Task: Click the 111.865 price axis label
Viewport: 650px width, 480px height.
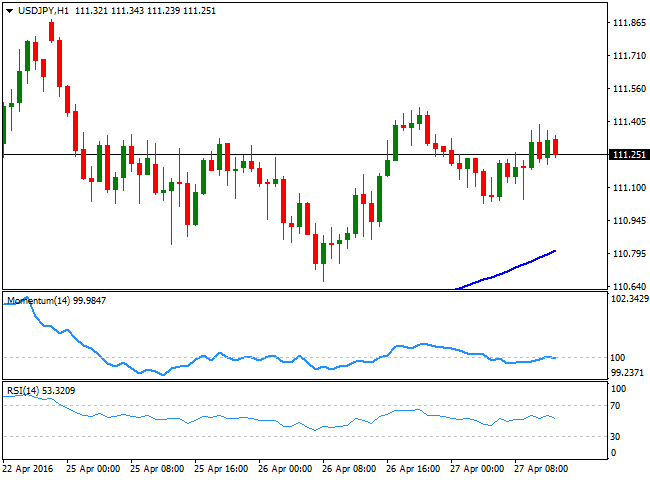Action: click(629, 23)
